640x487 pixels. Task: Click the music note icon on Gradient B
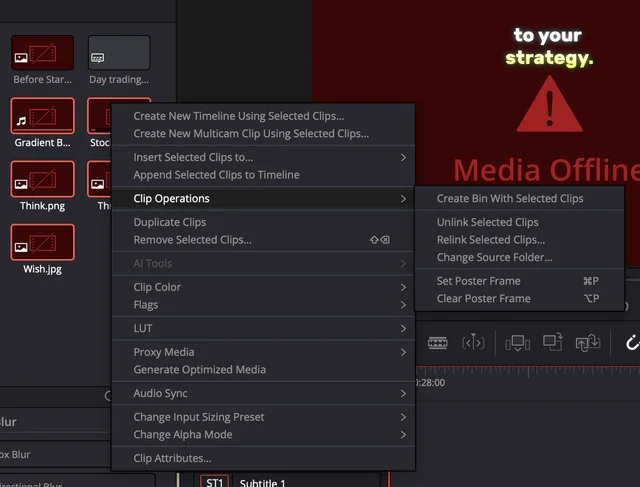pos(21,121)
